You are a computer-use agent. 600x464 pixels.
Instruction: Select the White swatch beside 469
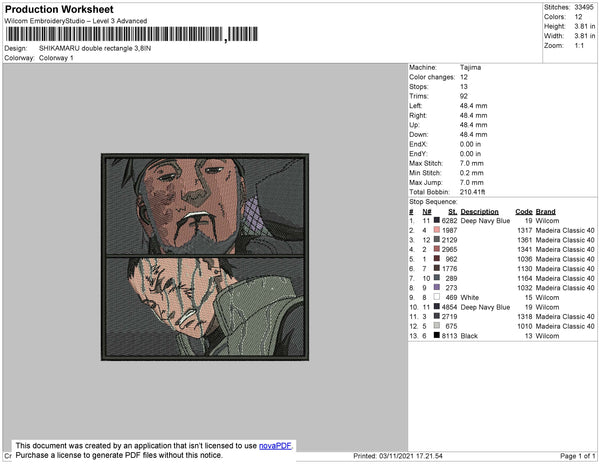[437, 297]
